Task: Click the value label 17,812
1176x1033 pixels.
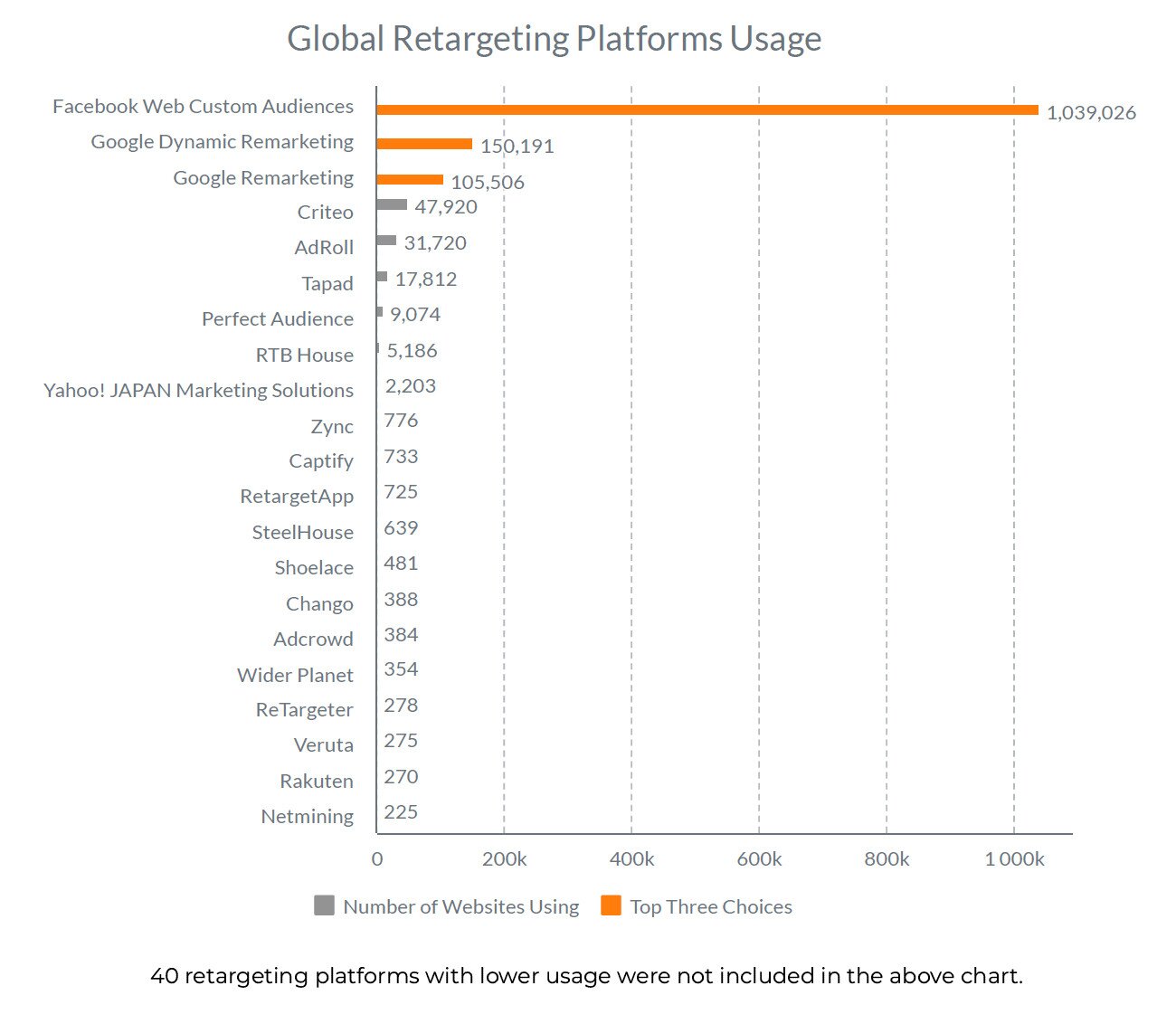Action: pos(426,280)
